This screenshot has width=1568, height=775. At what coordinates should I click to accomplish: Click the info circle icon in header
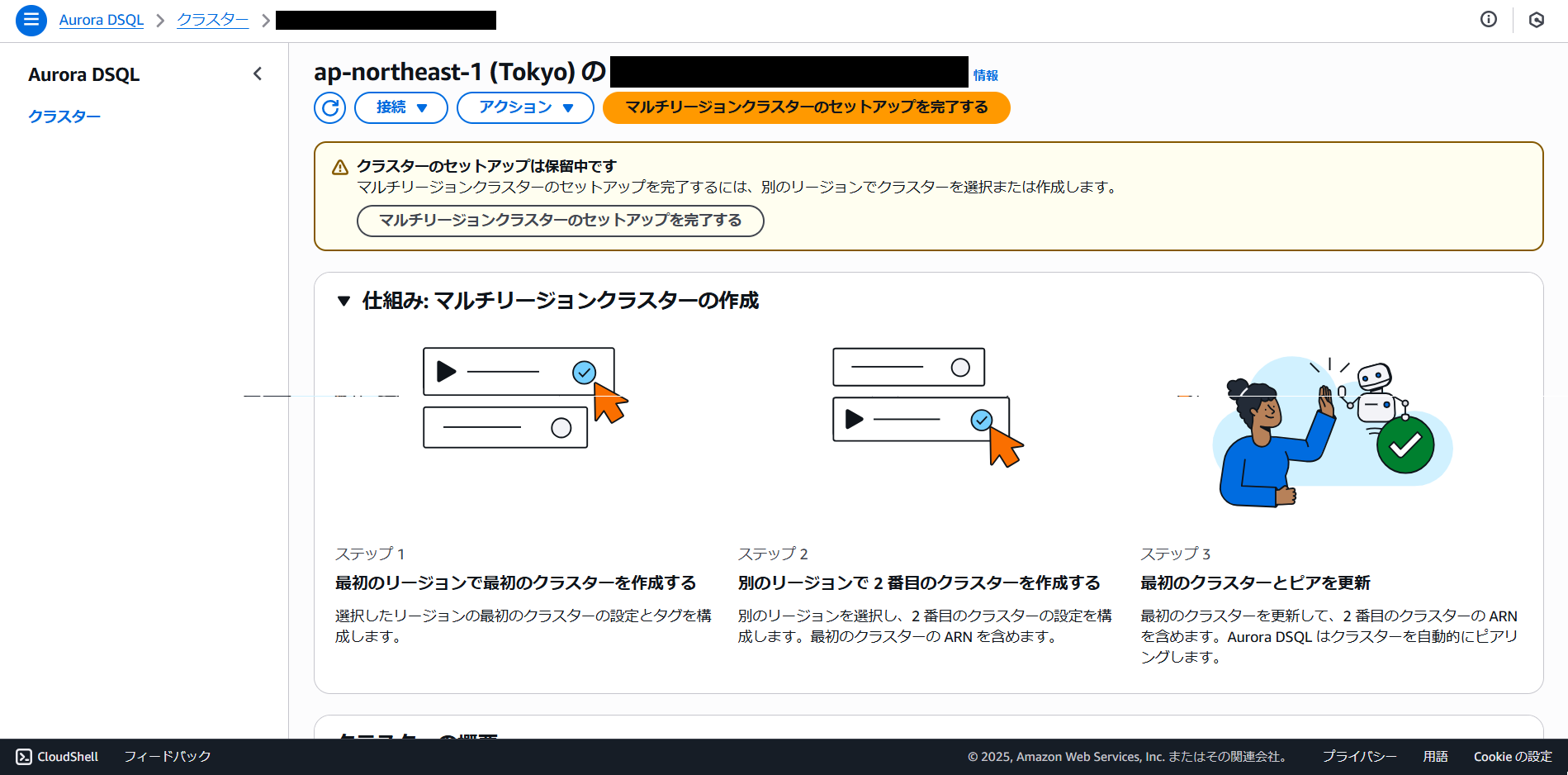tap(1488, 20)
